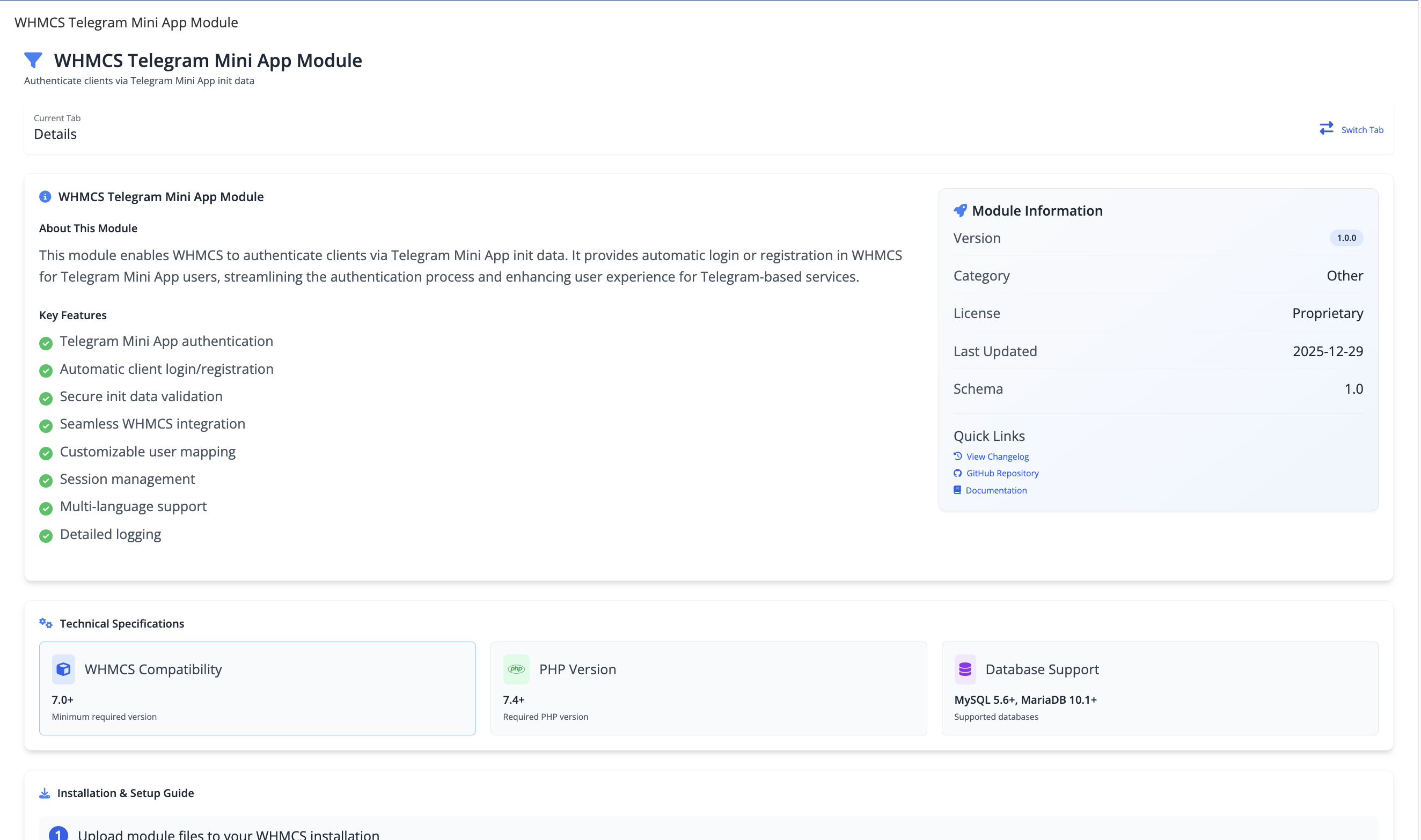Click the PHP logo icon in PHP Version card

coord(517,668)
